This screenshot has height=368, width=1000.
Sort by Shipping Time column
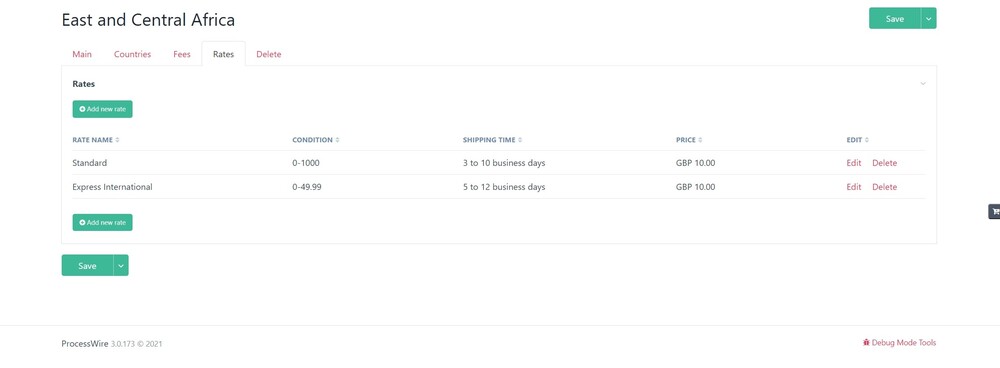point(492,140)
